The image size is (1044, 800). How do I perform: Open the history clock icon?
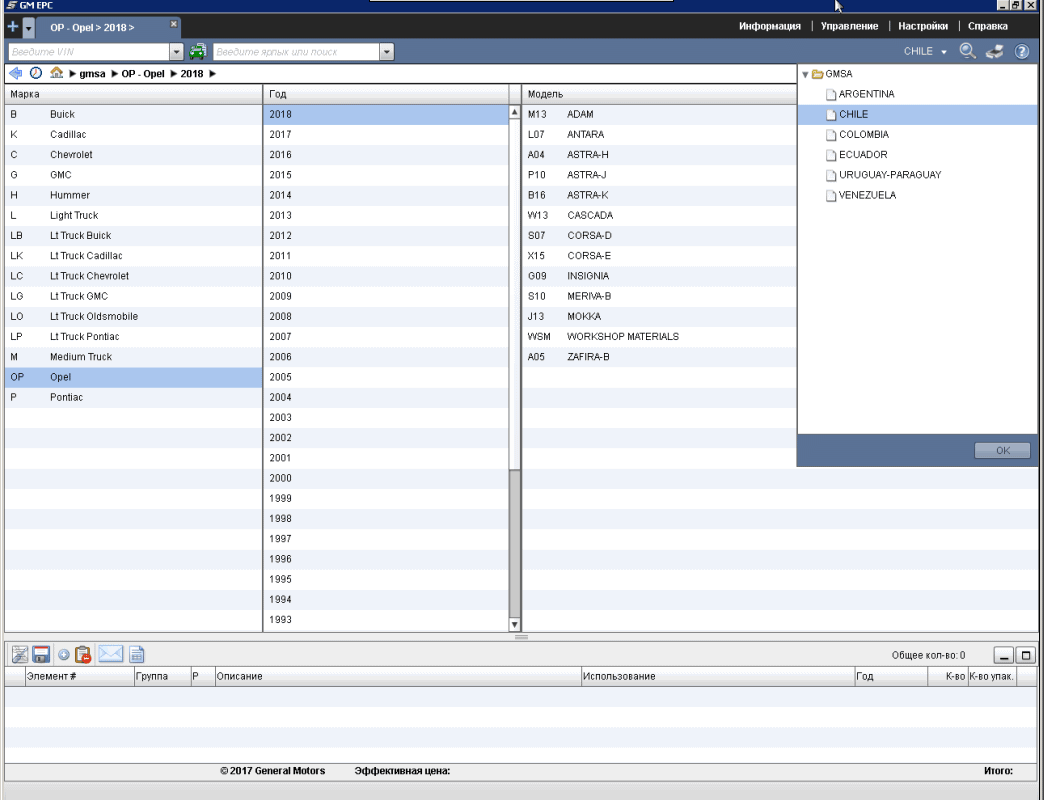36,73
